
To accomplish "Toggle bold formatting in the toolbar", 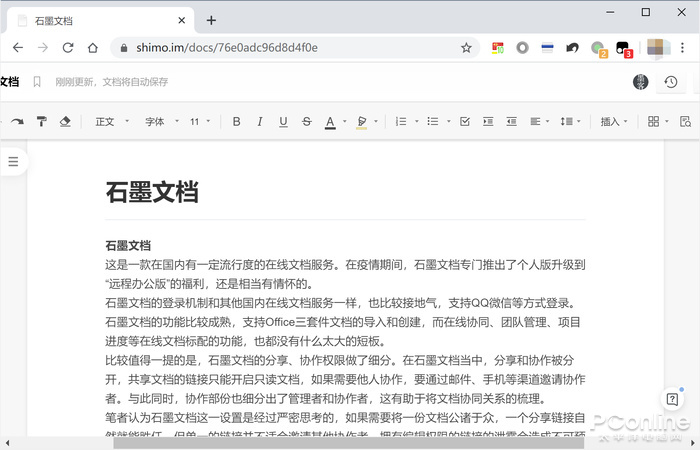I will click(x=237, y=121).
